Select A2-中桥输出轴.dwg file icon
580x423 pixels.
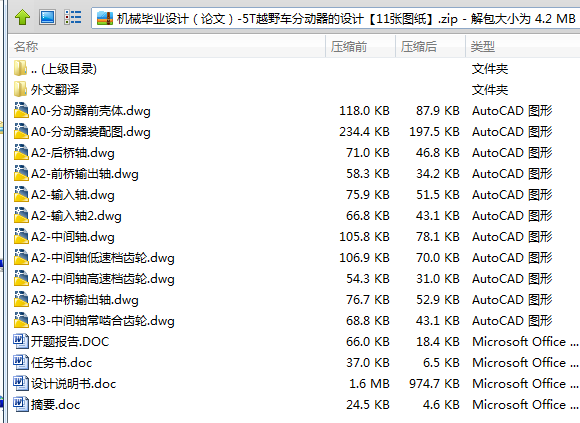coord(21,300)
